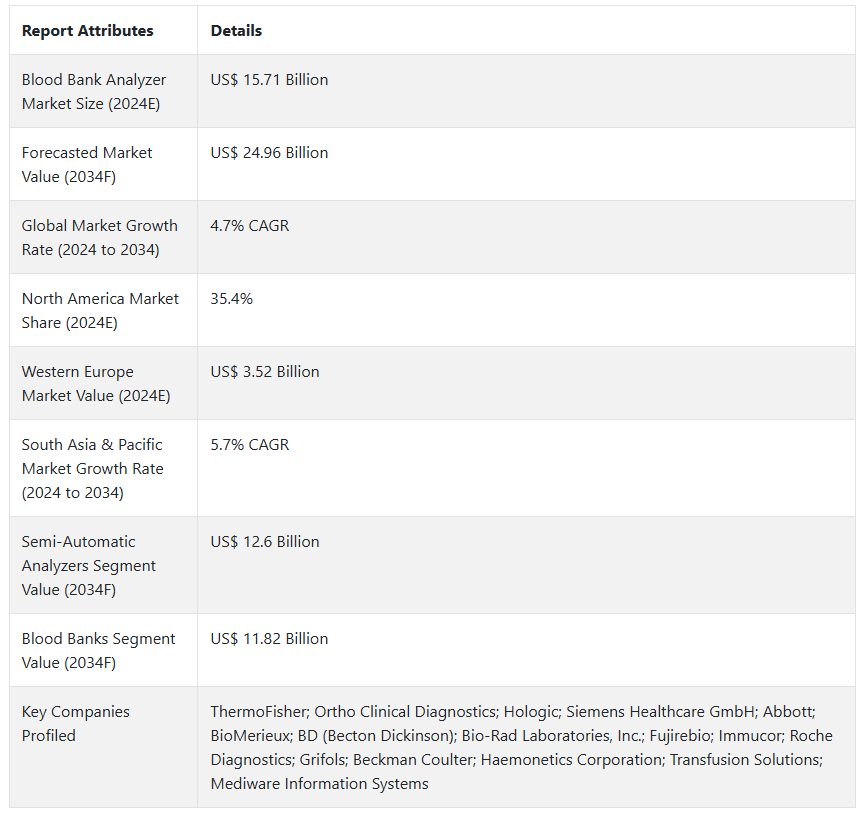Click the Report Attributes column header

(x=88, y=31)
